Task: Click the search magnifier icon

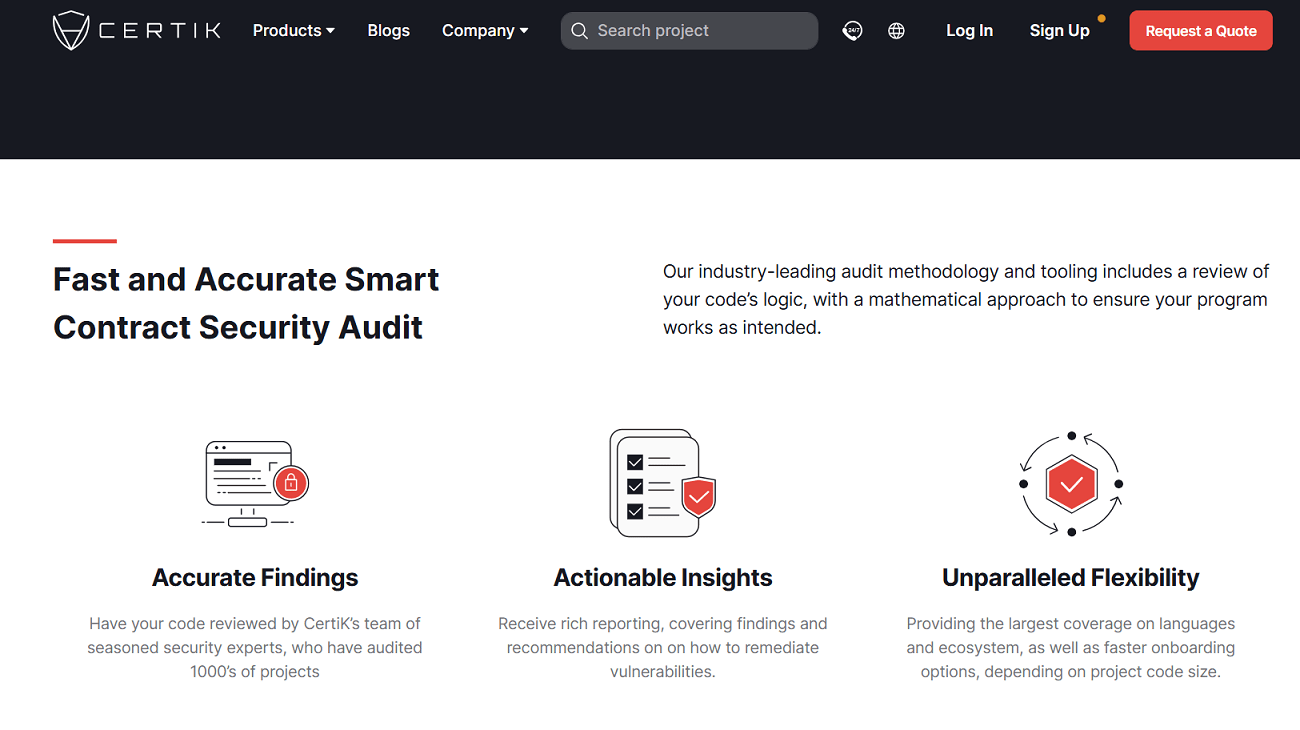Action: (579, 31)
